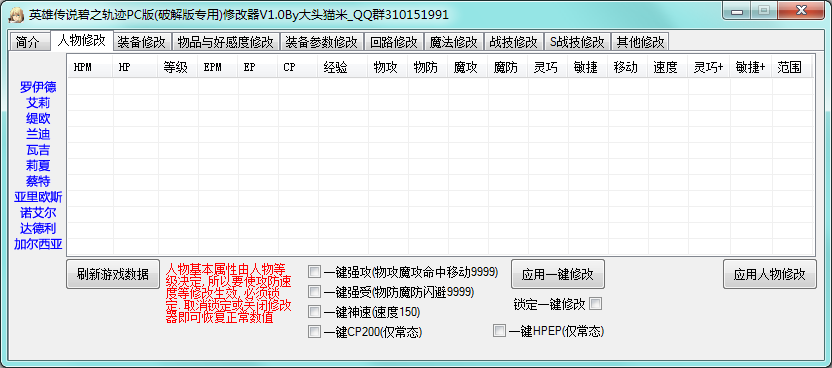Select character 亚里欧斯
This screenshot has width=832, height=368.
pos(38,197)
